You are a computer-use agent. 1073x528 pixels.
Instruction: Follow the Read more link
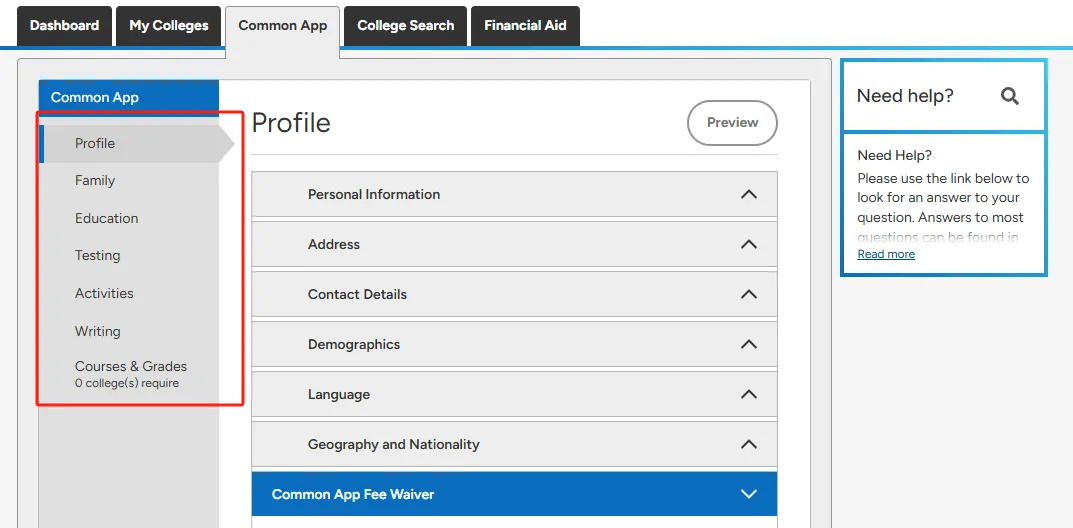[886, 254]
